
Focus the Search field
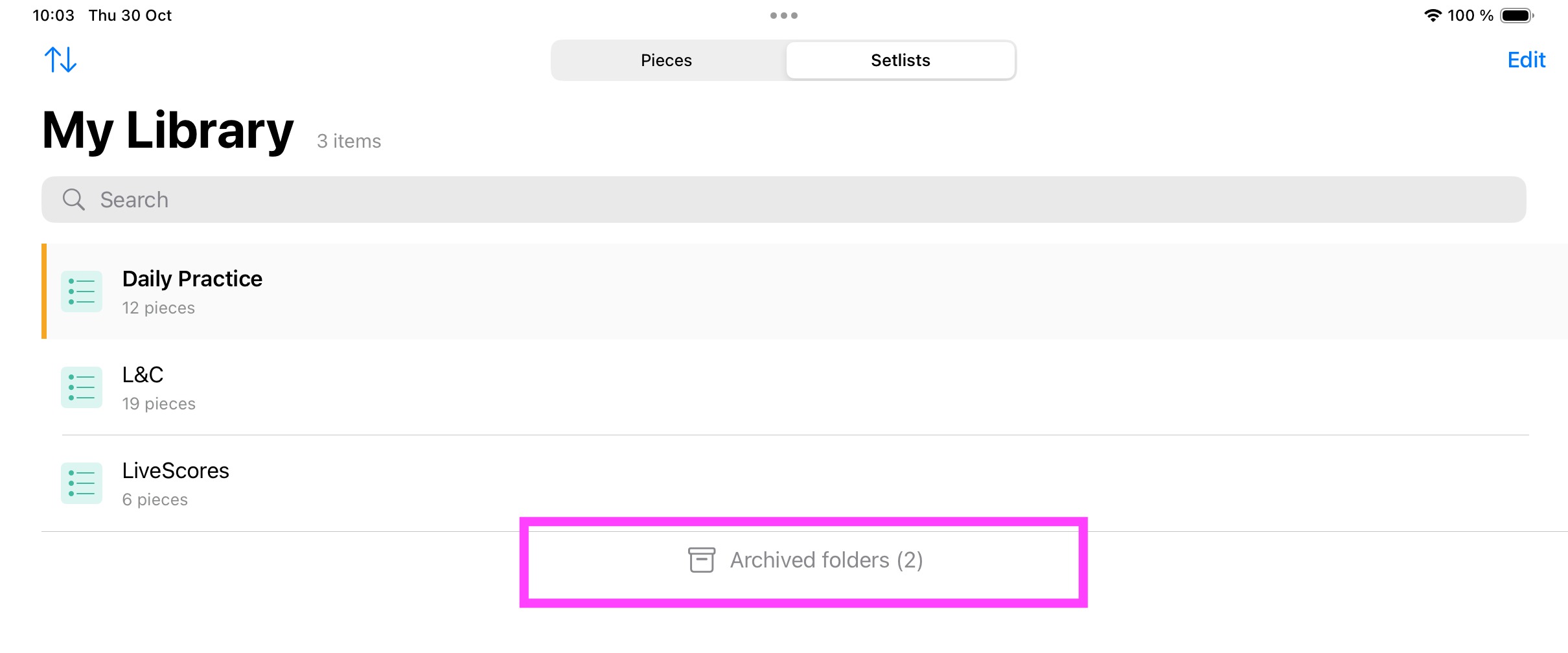pyautogui.click(x=784, y=200)
